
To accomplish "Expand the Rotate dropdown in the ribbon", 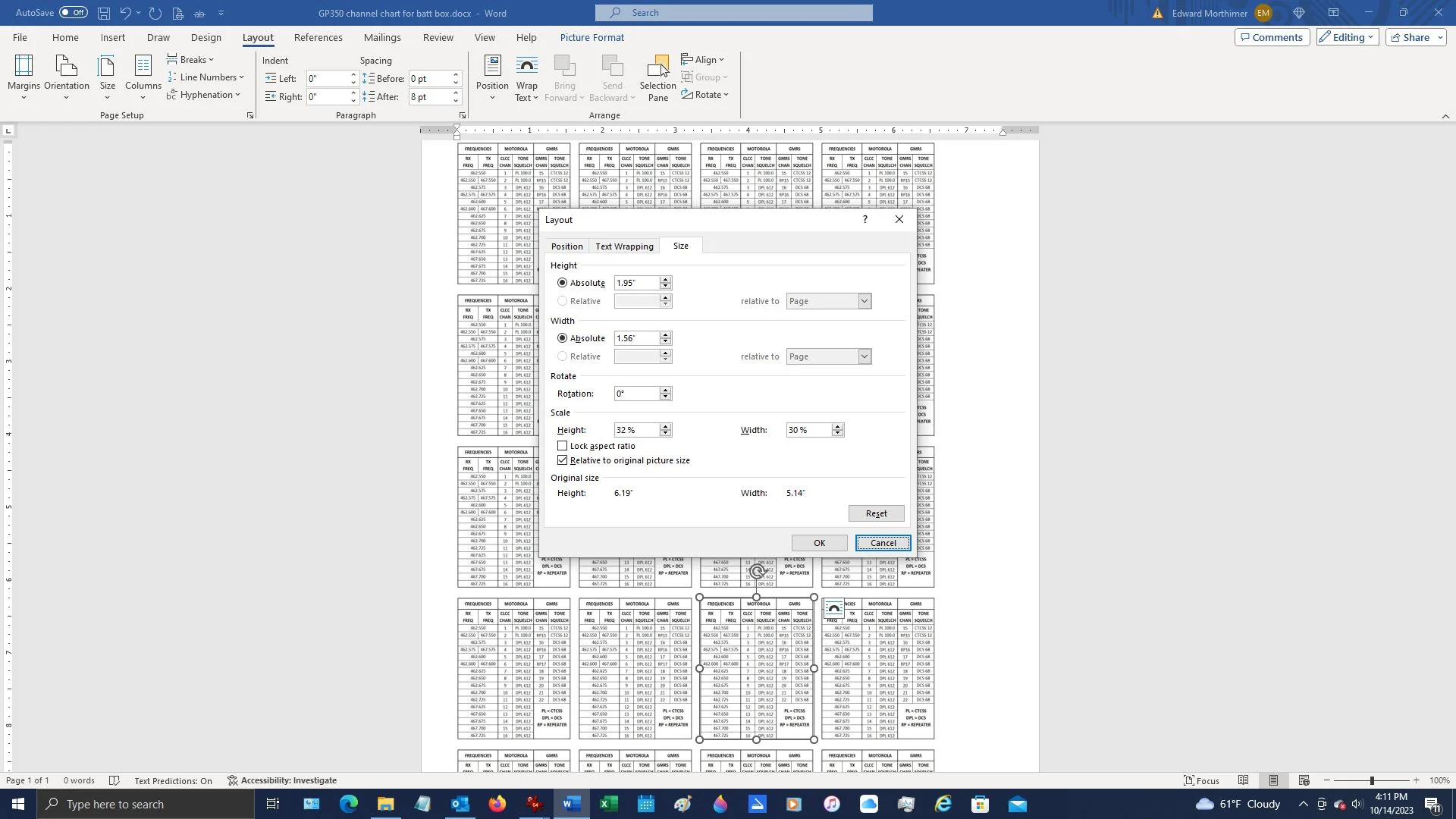I will click(705, 95).
